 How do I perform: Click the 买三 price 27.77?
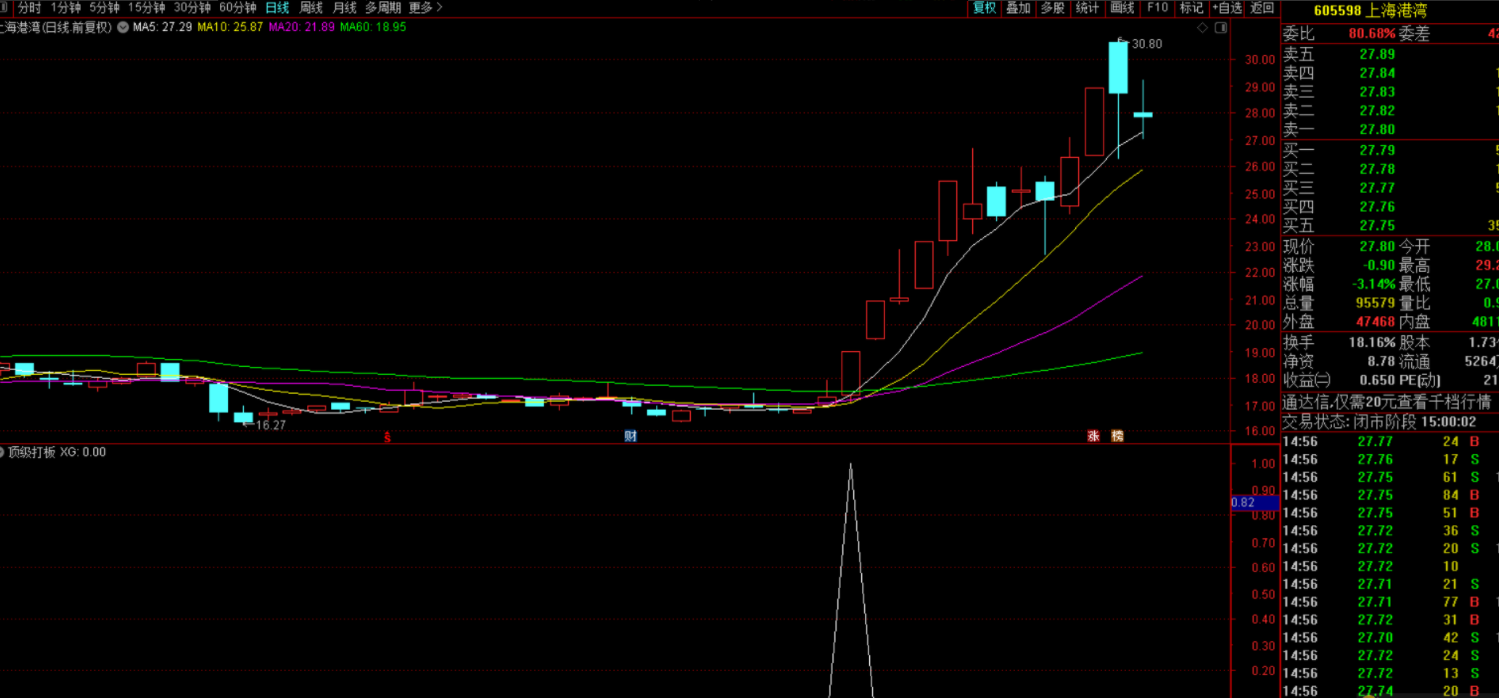click(x=1377, y=187)
